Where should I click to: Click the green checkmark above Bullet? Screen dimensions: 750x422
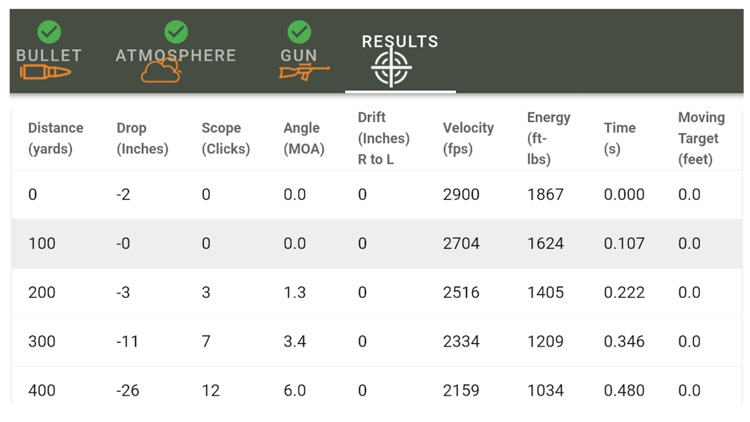coord(49,32)
